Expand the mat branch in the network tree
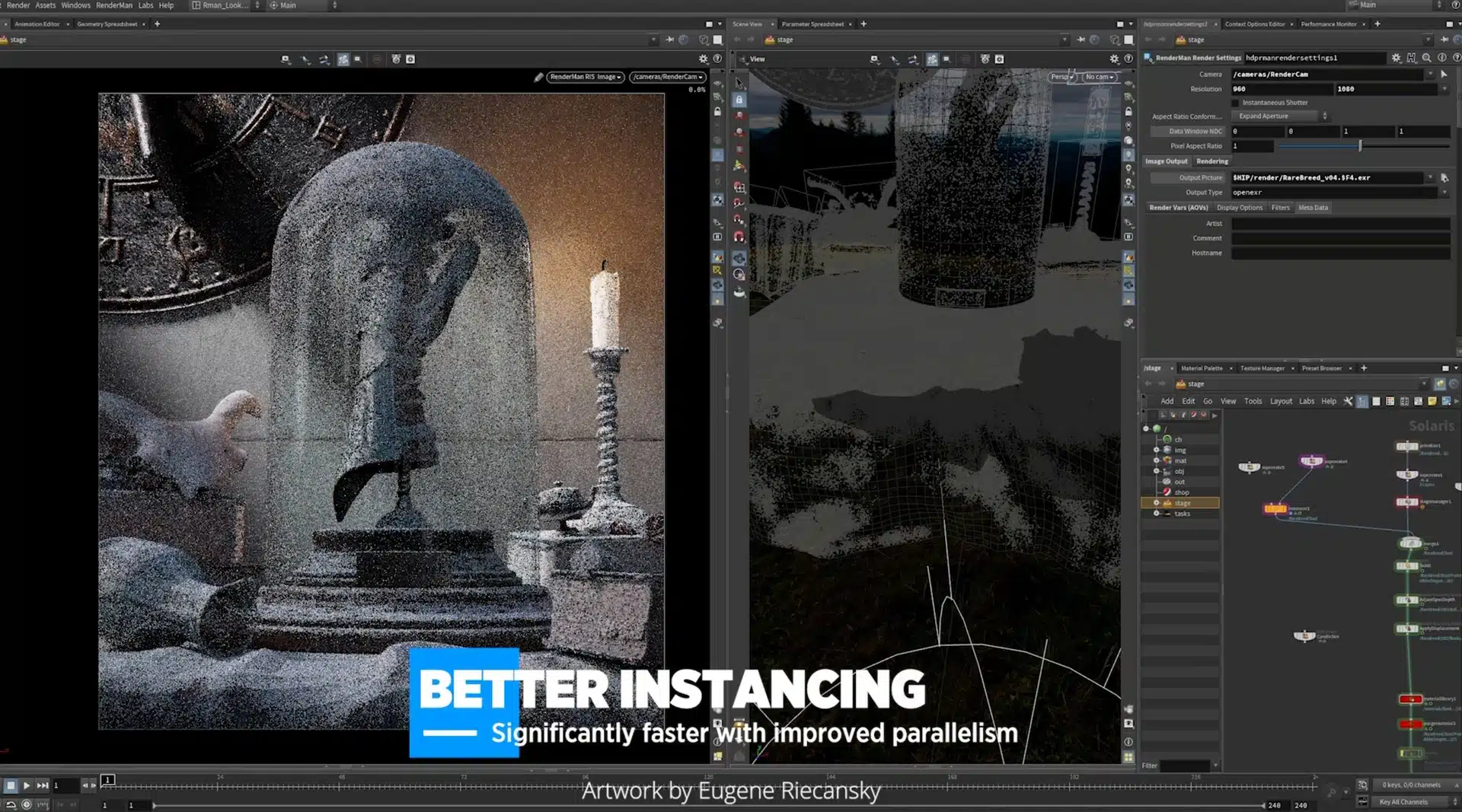Image resolution: width=1462 pixels, height=812 pixels. tap(1157, 460)
